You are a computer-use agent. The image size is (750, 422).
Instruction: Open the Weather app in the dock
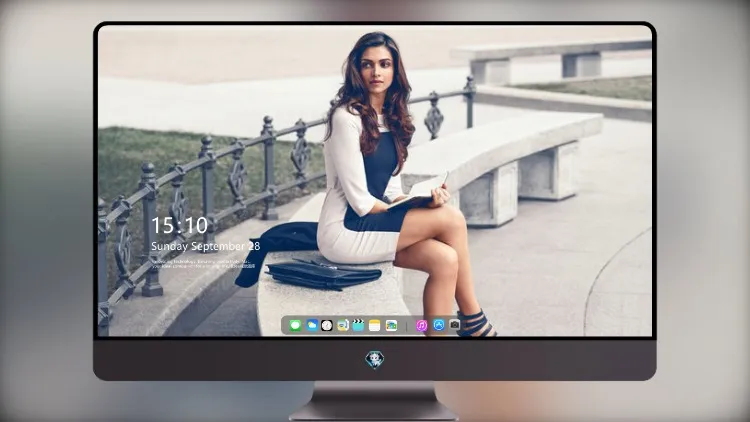pyautogui.click(x=312, y=326)
